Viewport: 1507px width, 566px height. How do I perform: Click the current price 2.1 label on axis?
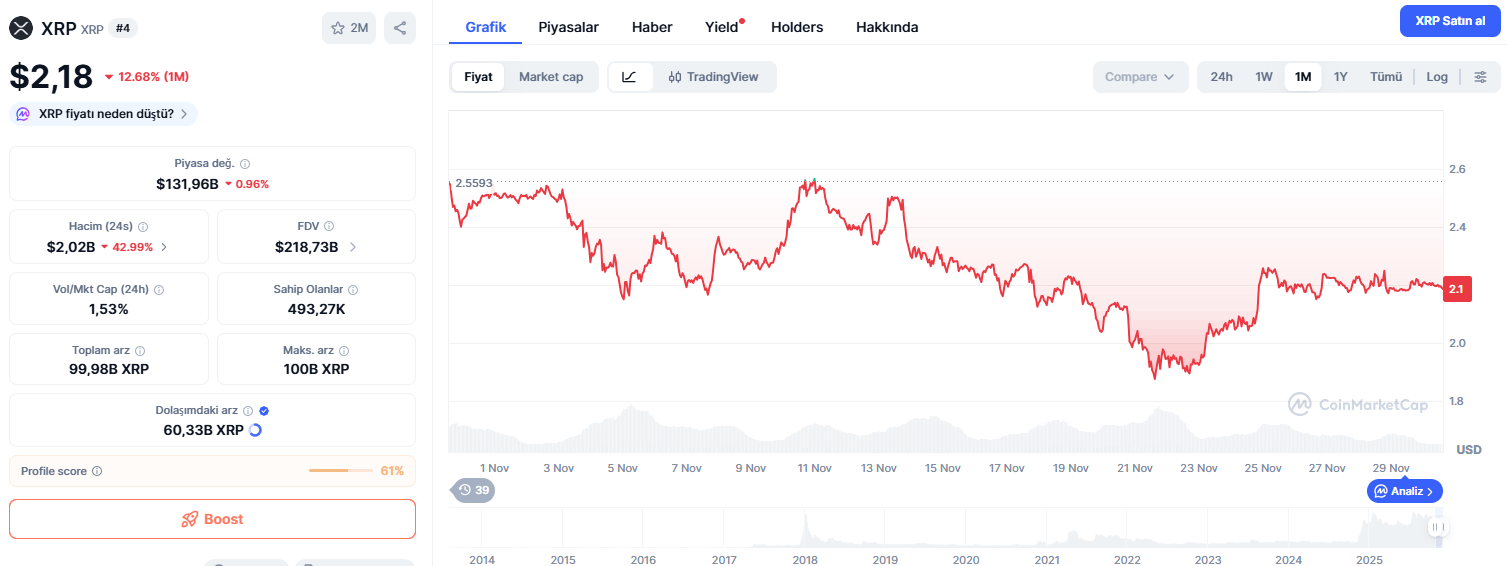point(1456,290)
